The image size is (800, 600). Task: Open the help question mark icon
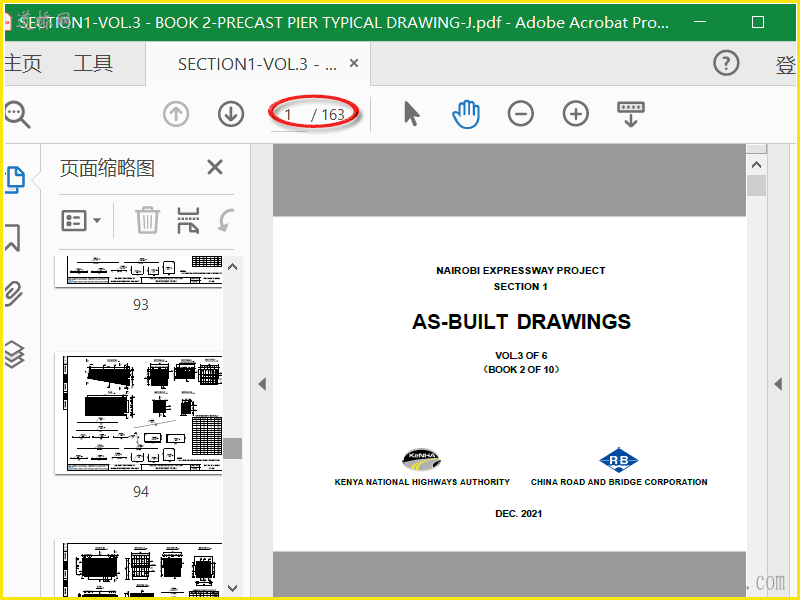coord(726,63)
